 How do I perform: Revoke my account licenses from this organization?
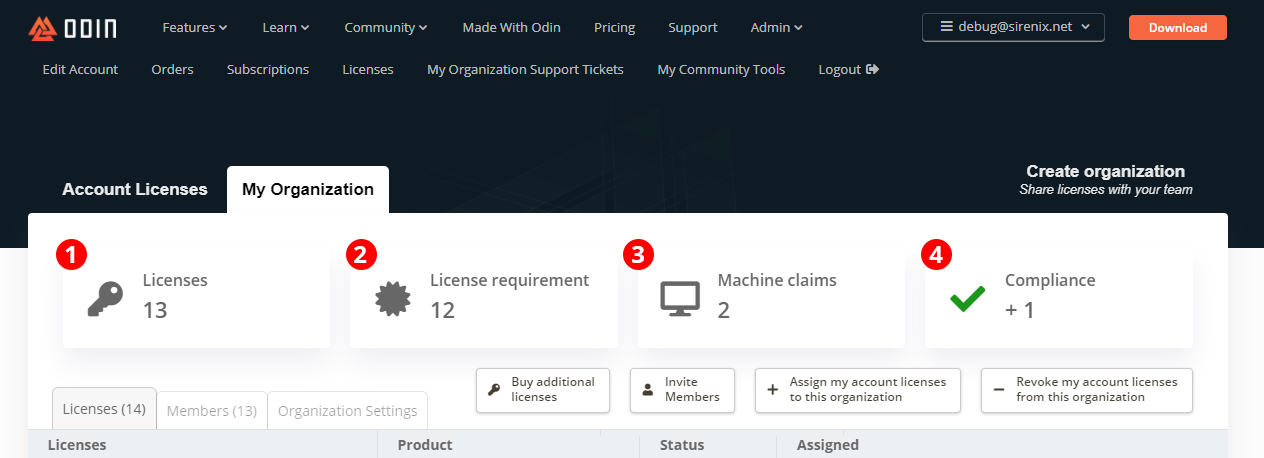tap(1087, 390)
